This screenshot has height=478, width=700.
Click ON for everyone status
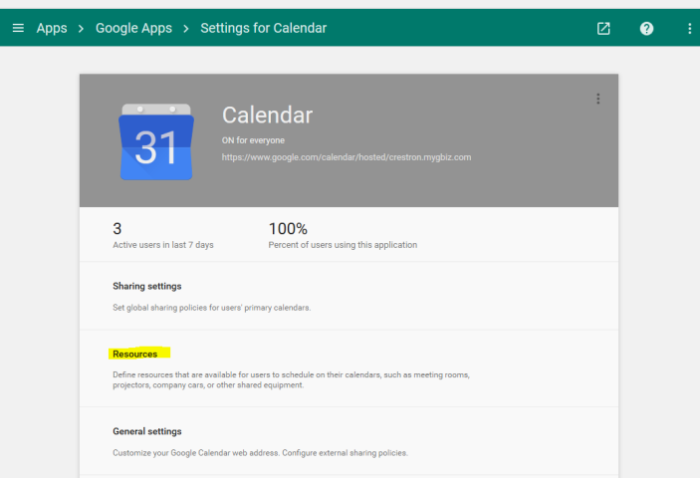pos(253,140)
